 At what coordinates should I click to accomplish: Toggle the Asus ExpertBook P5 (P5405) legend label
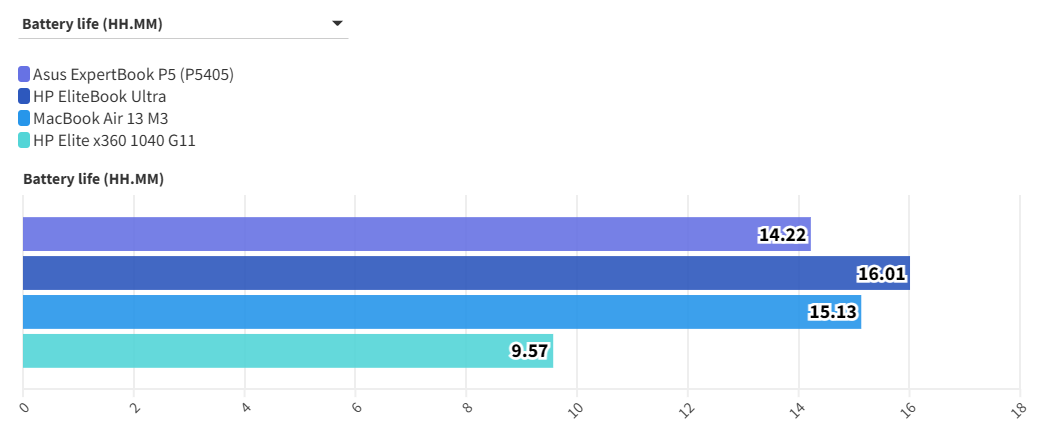[133, 74]
